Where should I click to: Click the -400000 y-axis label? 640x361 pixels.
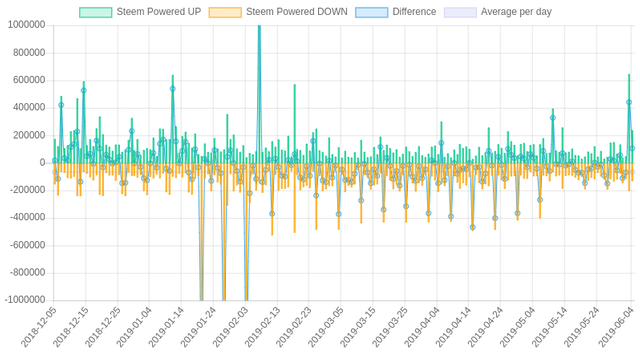pos(27,218)
